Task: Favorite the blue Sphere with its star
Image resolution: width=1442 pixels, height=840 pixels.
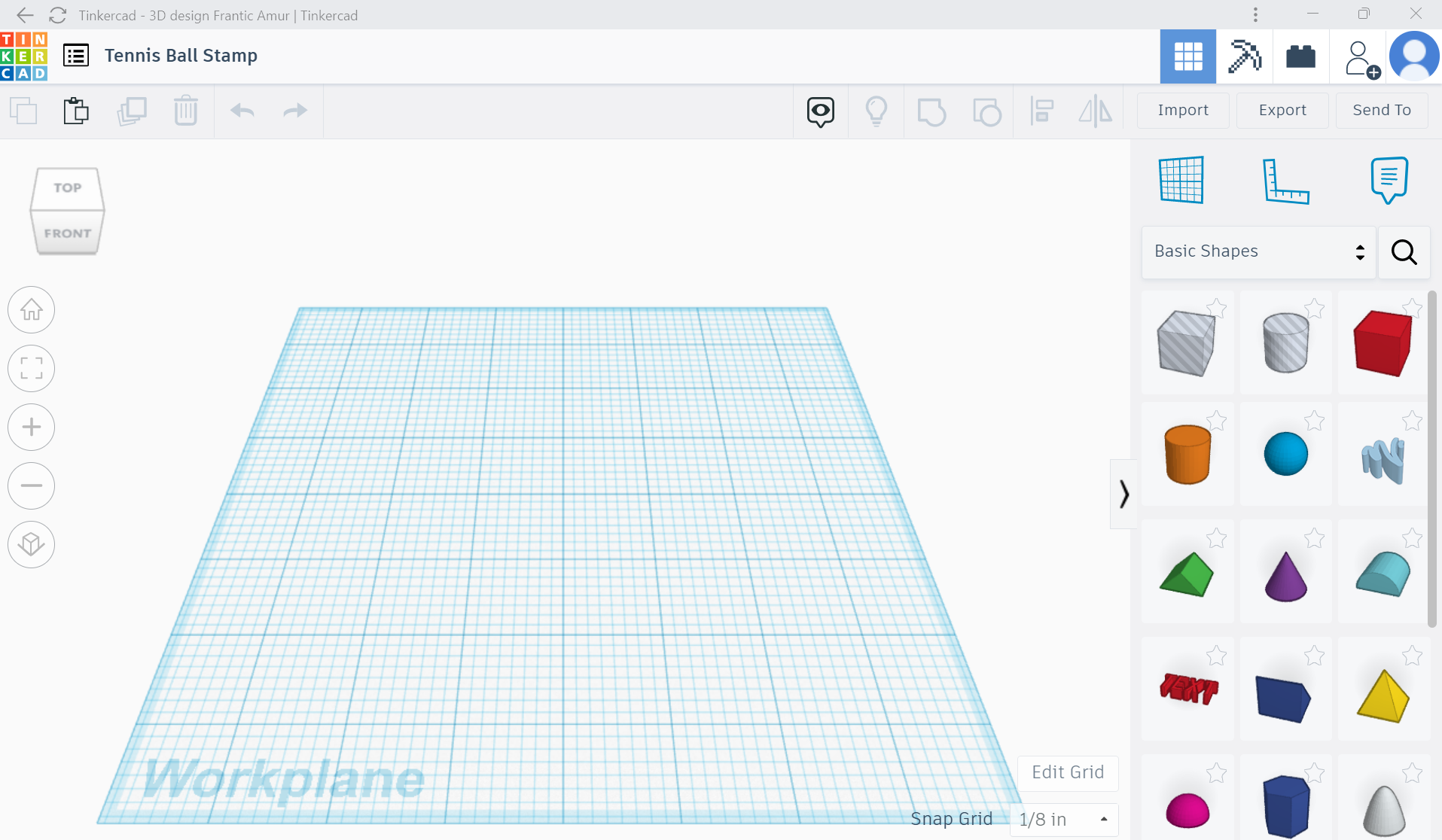Action: [1314, 420]
